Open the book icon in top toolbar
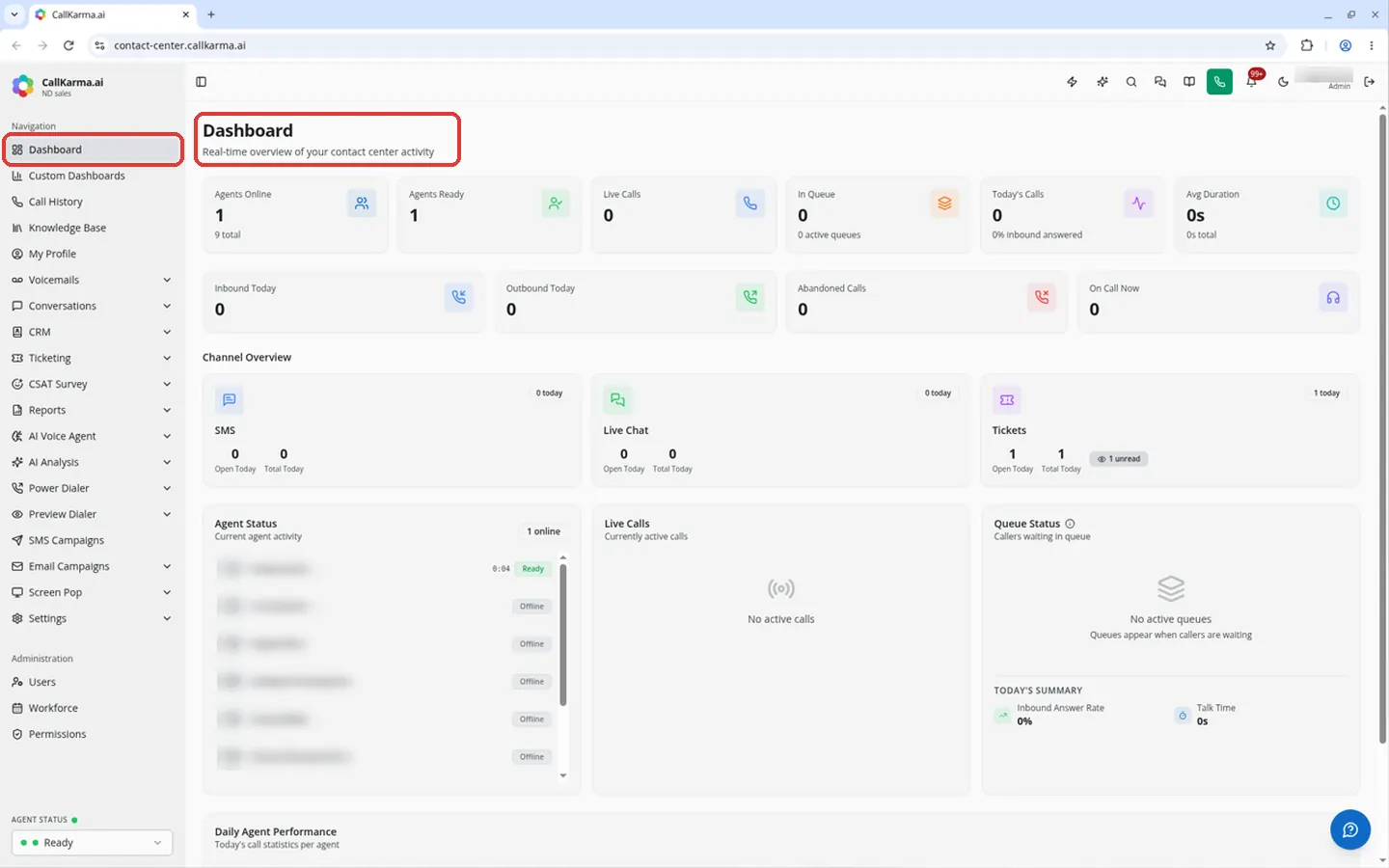This screenshot has width=1389, height=868. (x=1189, y=82)
